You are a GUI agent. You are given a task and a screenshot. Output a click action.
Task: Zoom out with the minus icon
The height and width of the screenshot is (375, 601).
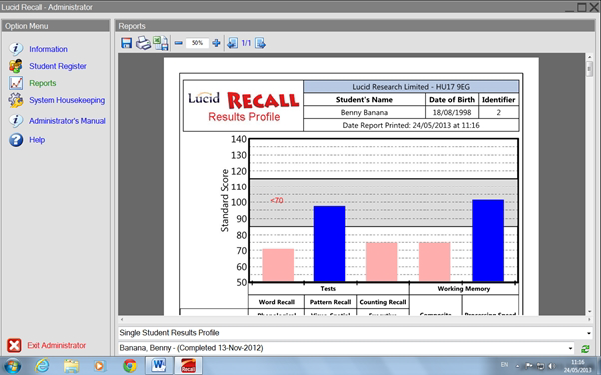pyautogui.click(x=179, y=43)
